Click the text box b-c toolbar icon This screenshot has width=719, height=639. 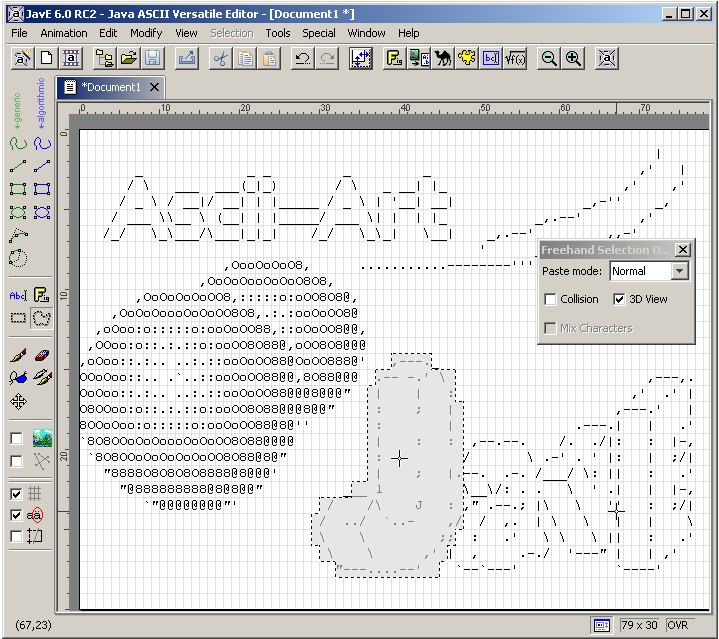[491, 58]
